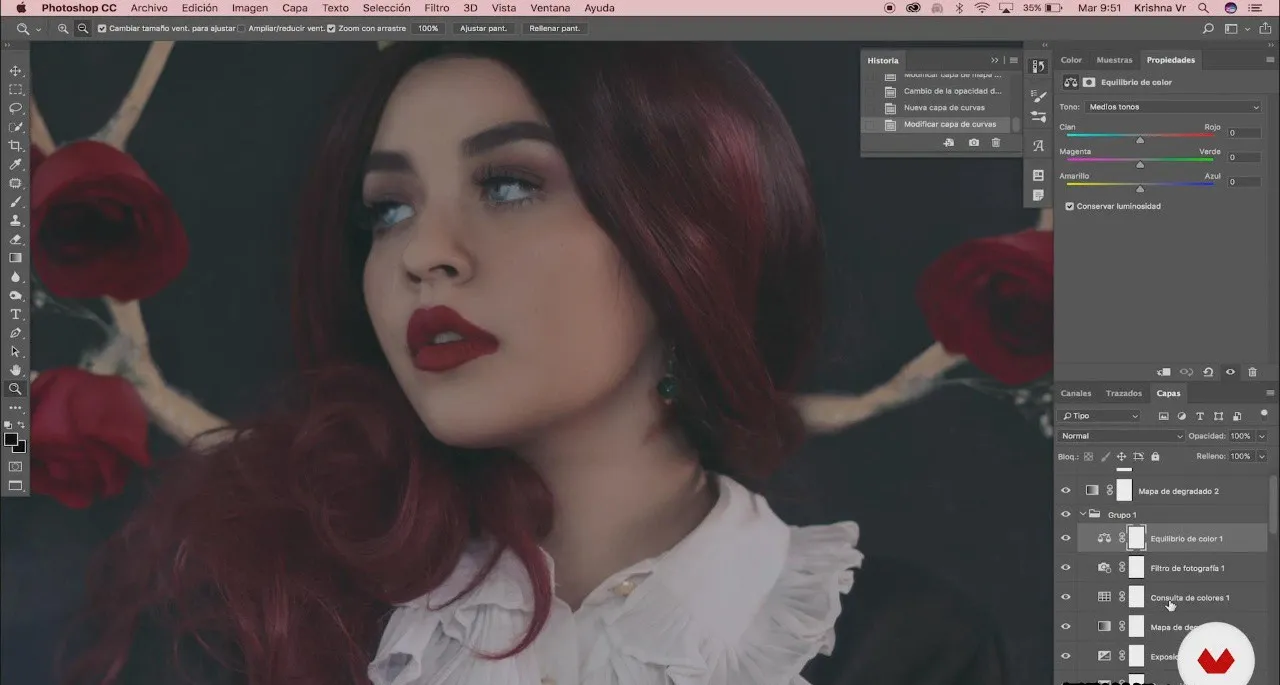This screenshot has height=685, width=1280.
Task: Pick the Eyedropper tool
Action: 15,164
